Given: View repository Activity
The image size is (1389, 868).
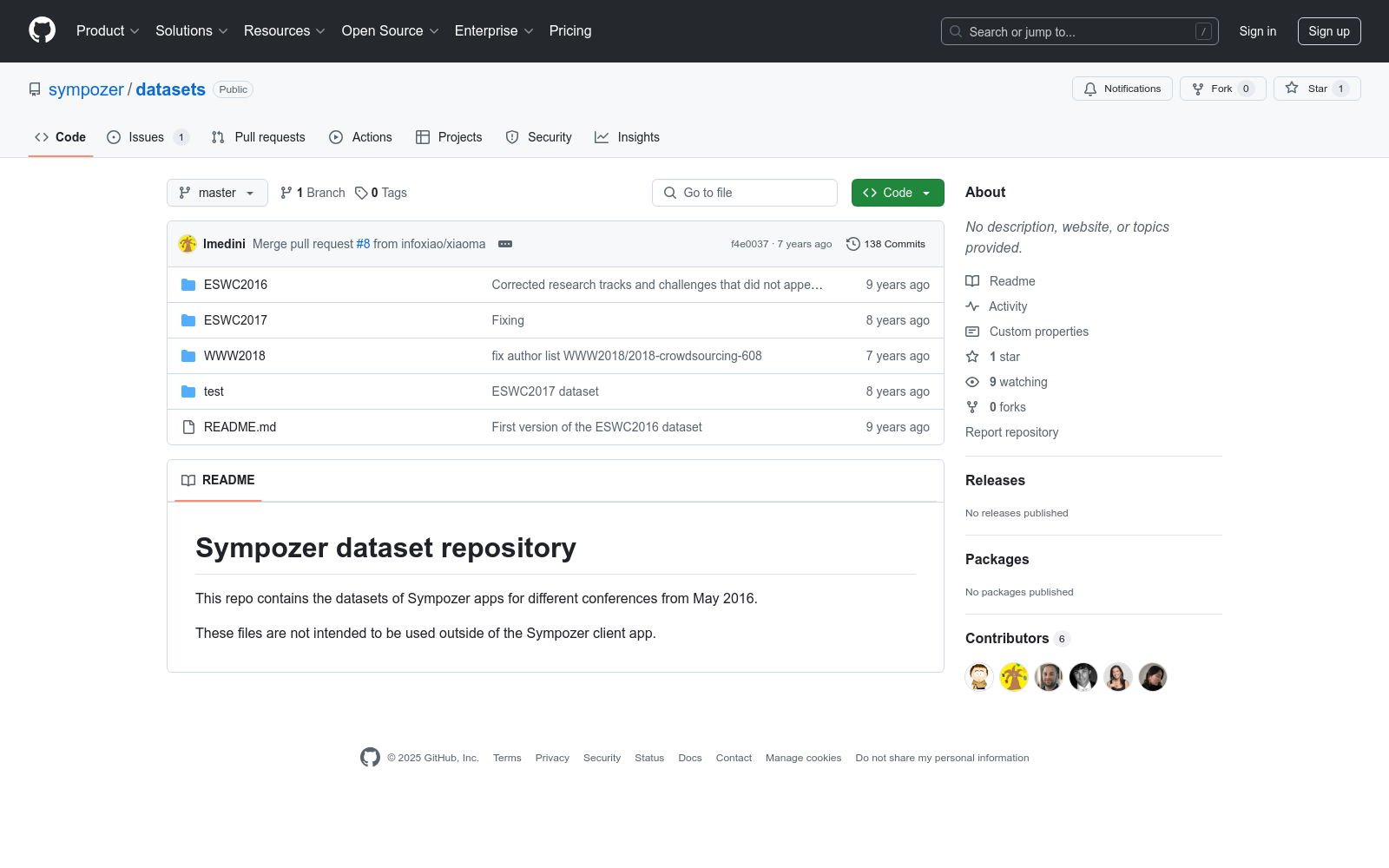Looking at the screenshot, I should click(997, 306).
